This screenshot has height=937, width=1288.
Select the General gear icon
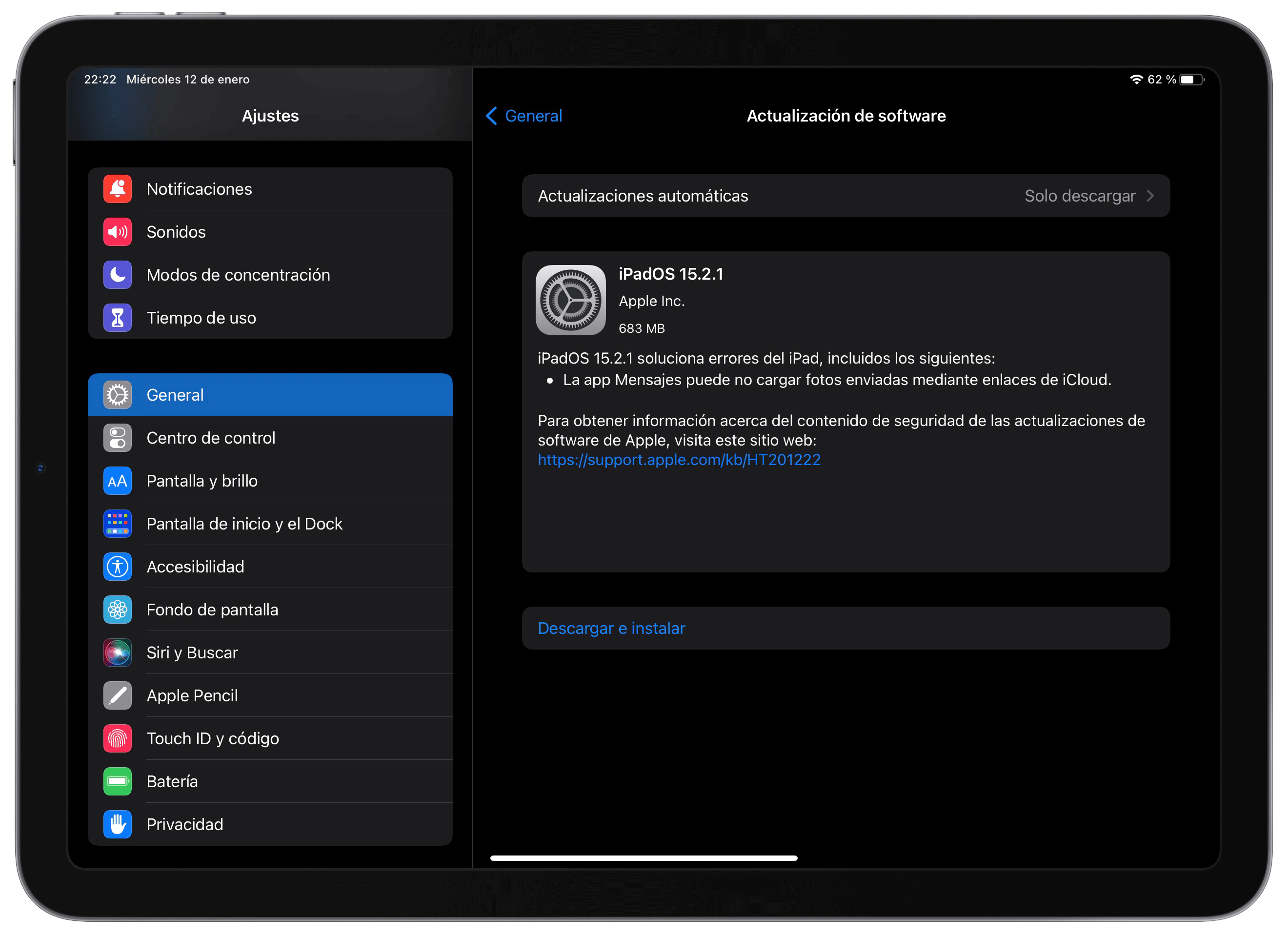(x=117, y=394)
